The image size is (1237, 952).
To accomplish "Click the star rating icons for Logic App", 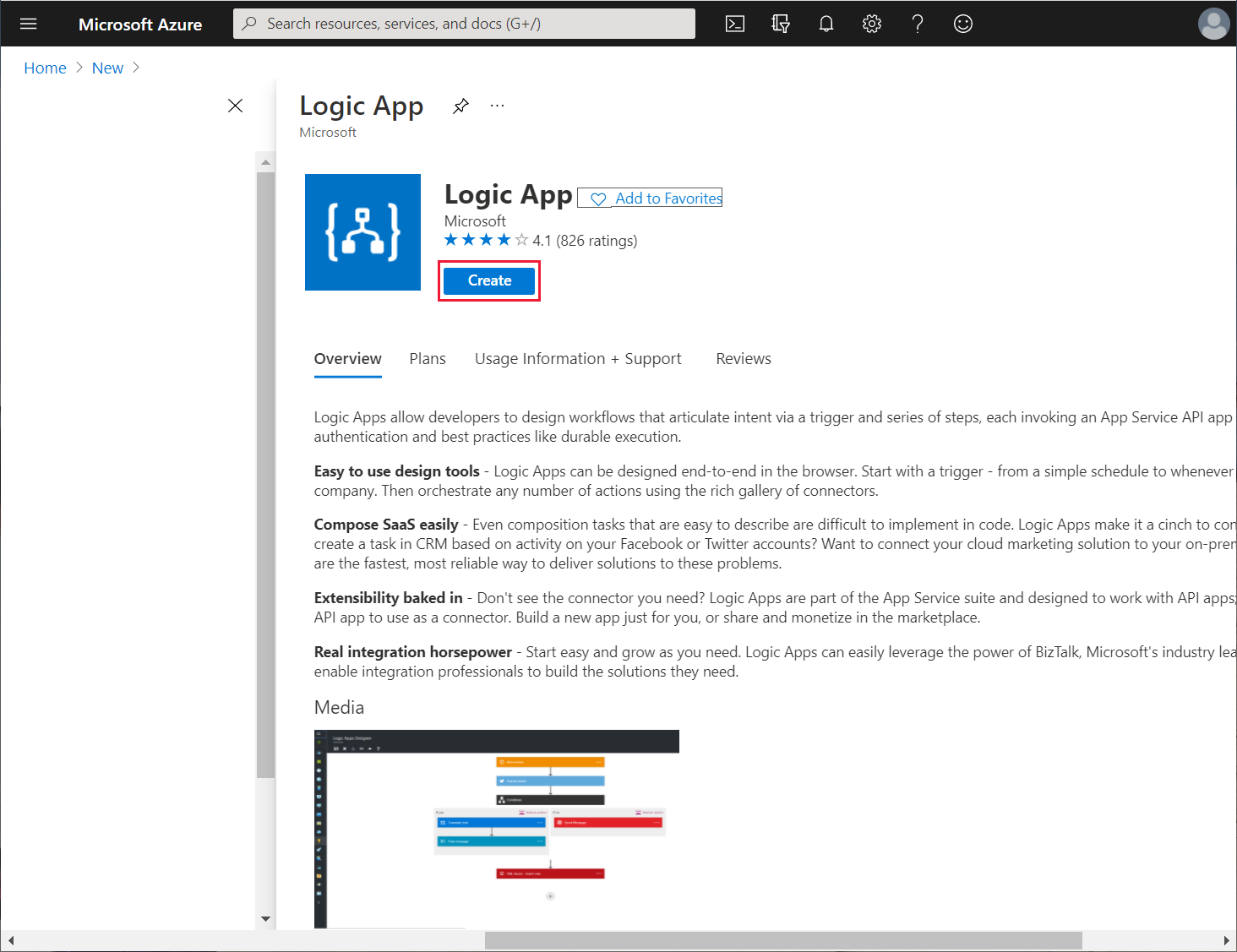I will tap(487, 240).
